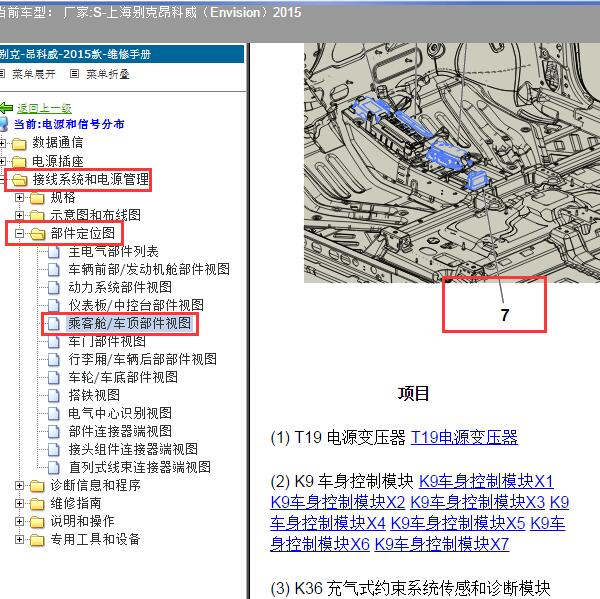Click the folder icon beside 维修指南
600x599 pixels.
click(x=37, y=504)
